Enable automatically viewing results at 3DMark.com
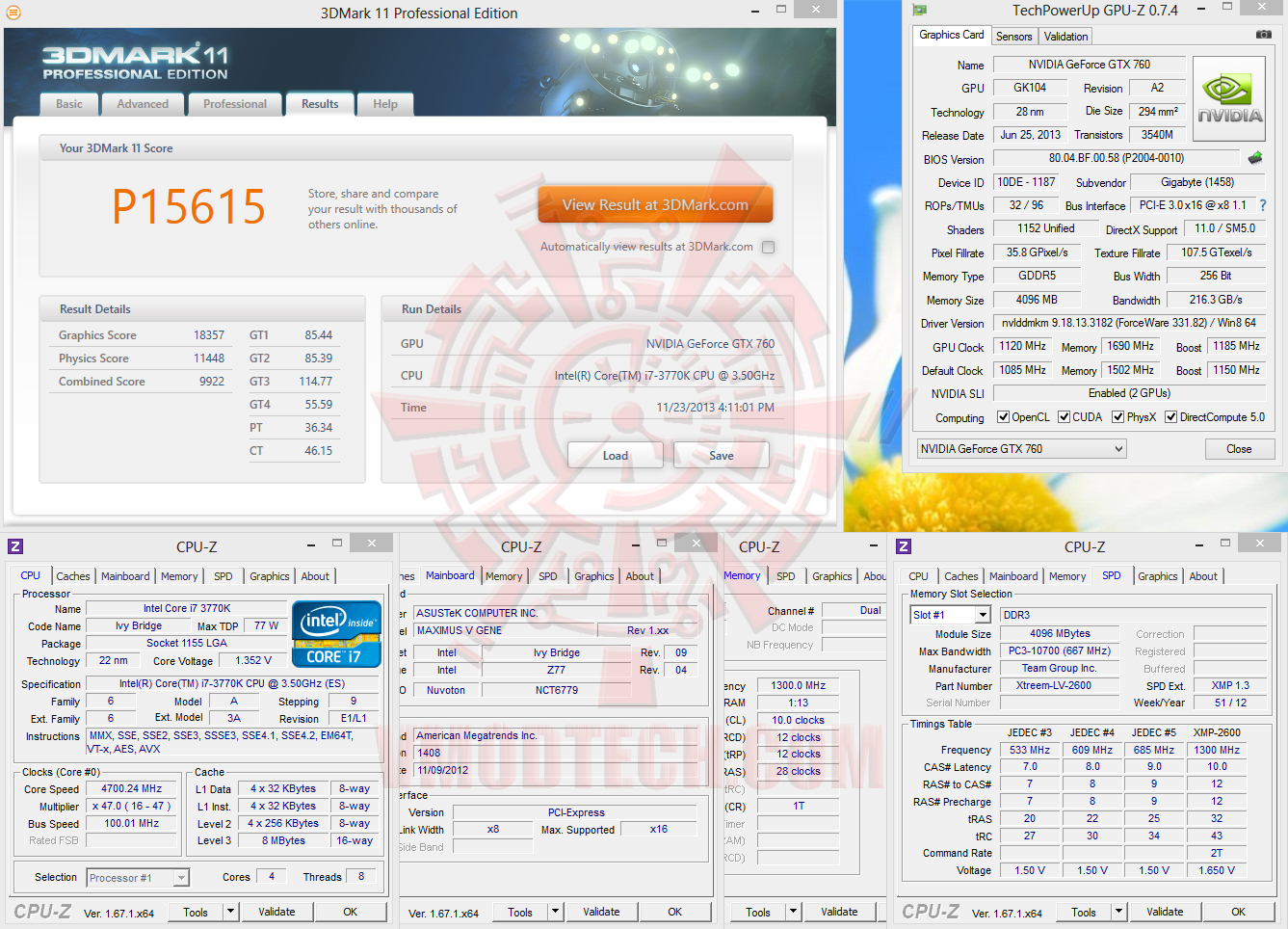The width and height of the screenshot is (1288, 929). 768,247
